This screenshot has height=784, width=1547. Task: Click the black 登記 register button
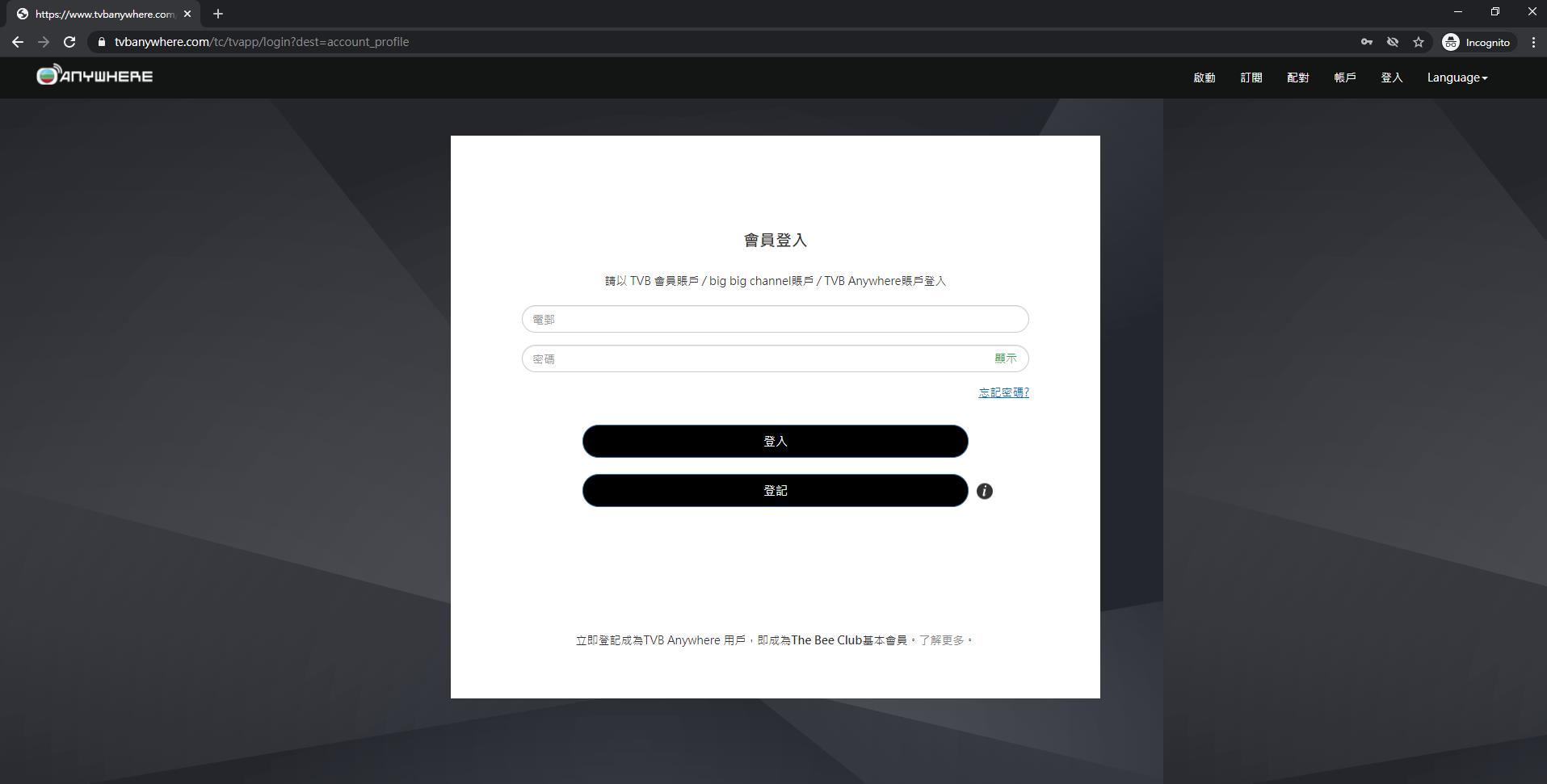click(775, 490)
